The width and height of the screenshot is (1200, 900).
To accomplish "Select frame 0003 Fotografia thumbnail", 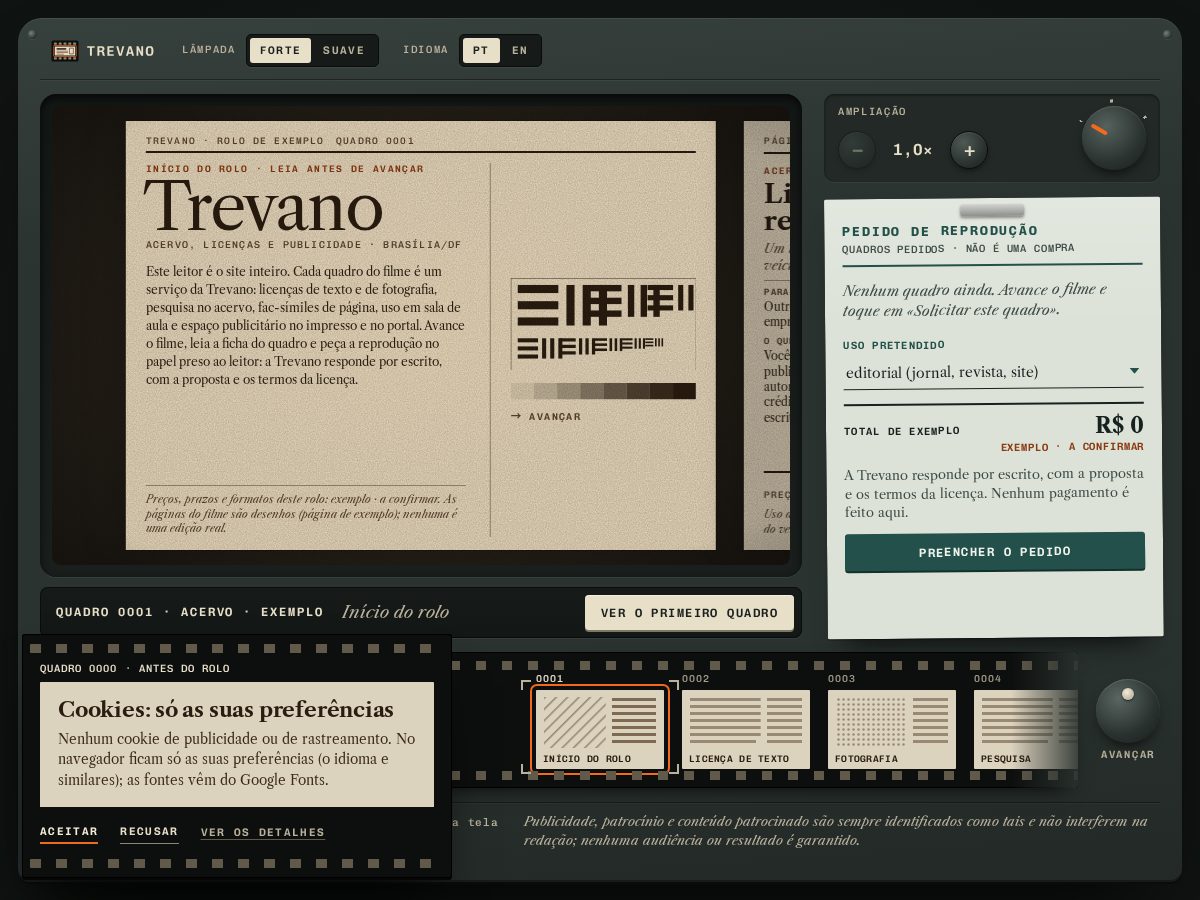I will coord(892,729).
